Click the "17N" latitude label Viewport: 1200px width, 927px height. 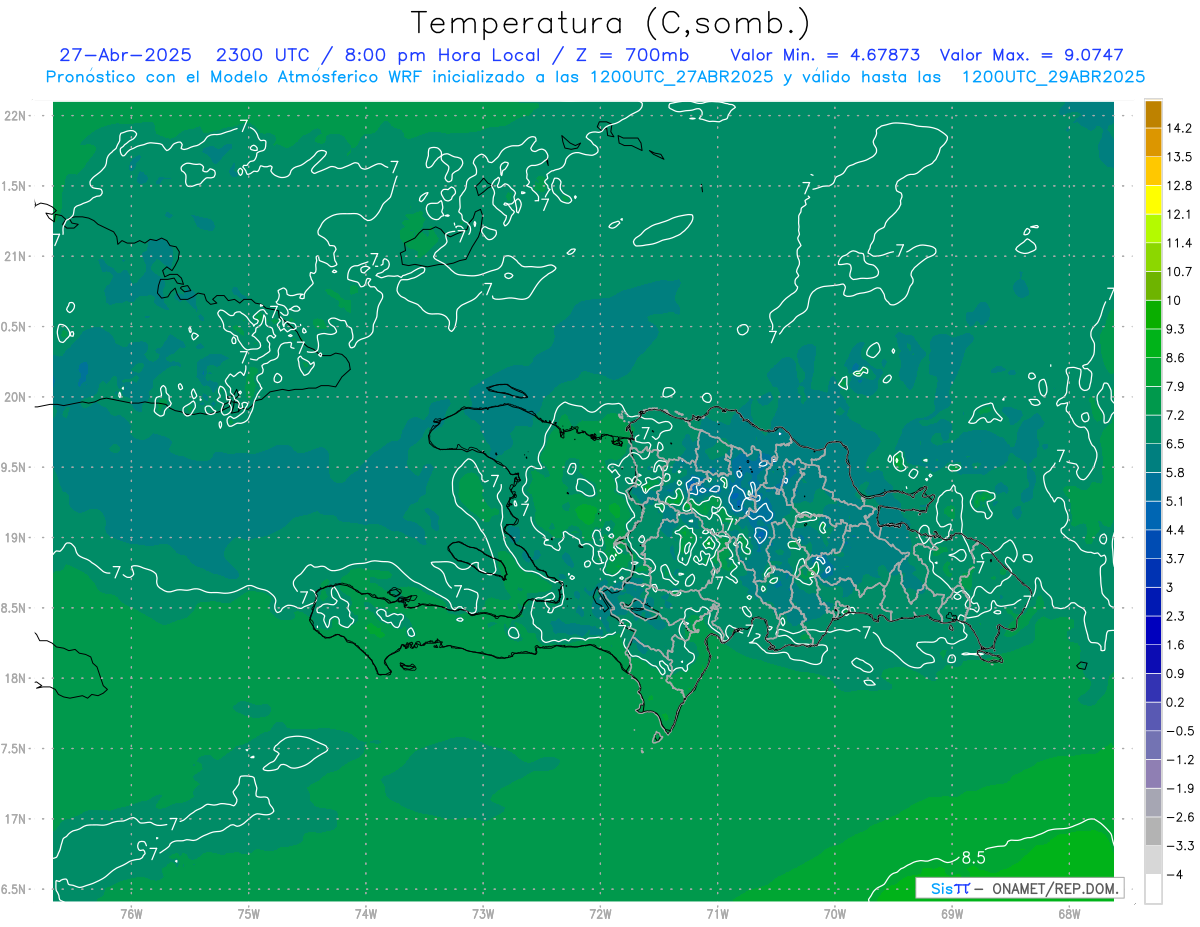pyautogui.click(x=15, y=819)
